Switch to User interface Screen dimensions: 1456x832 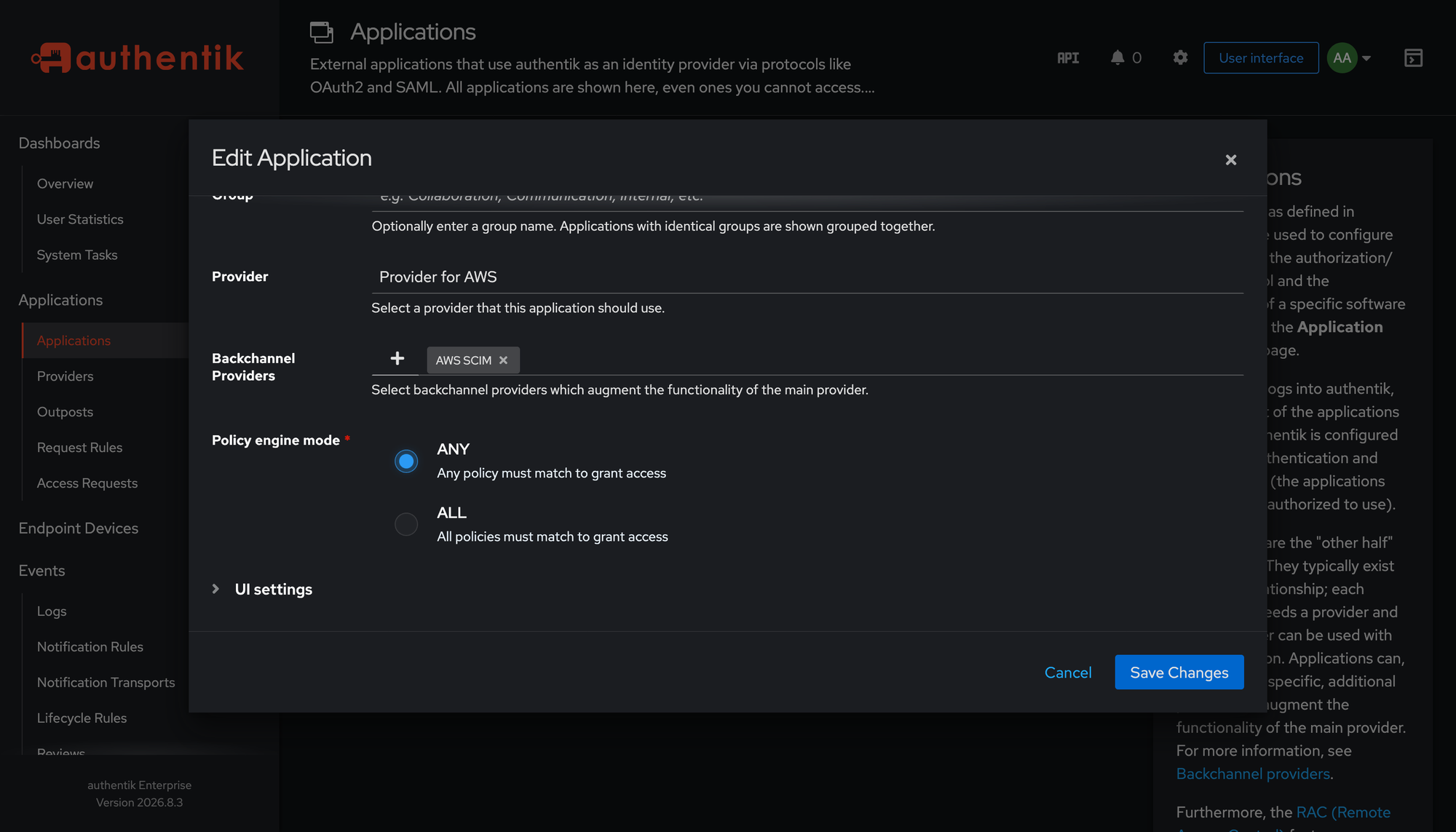[1261, 58]
